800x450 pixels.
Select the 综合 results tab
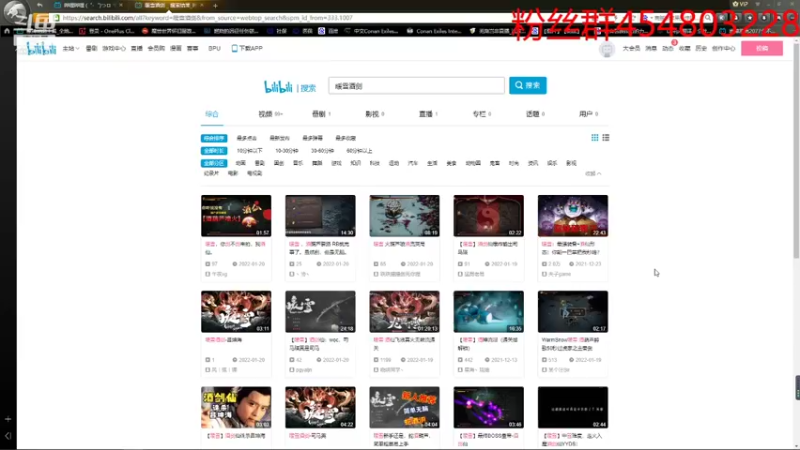pos(212,114)
